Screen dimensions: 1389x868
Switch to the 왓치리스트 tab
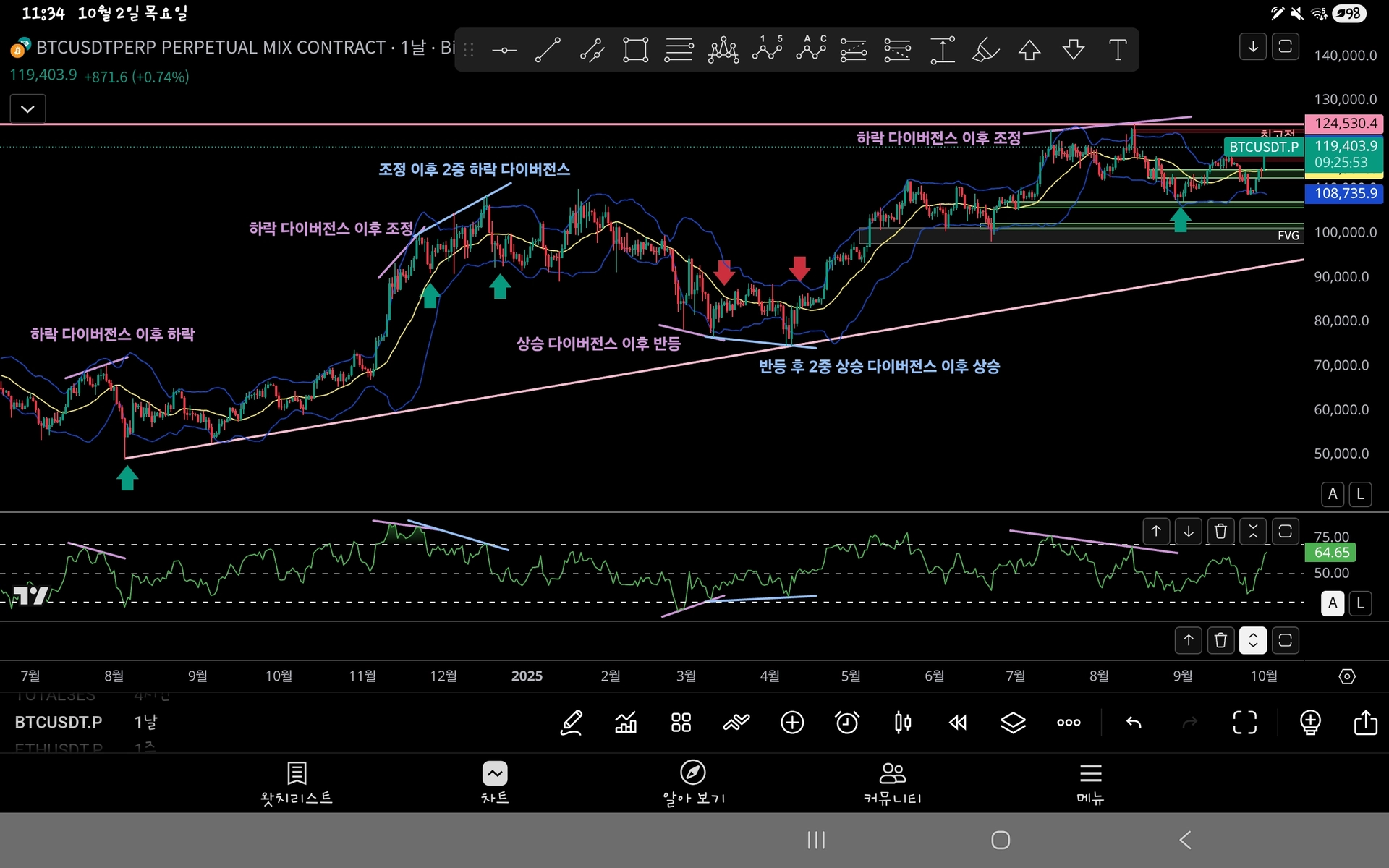tap(297, 783)
